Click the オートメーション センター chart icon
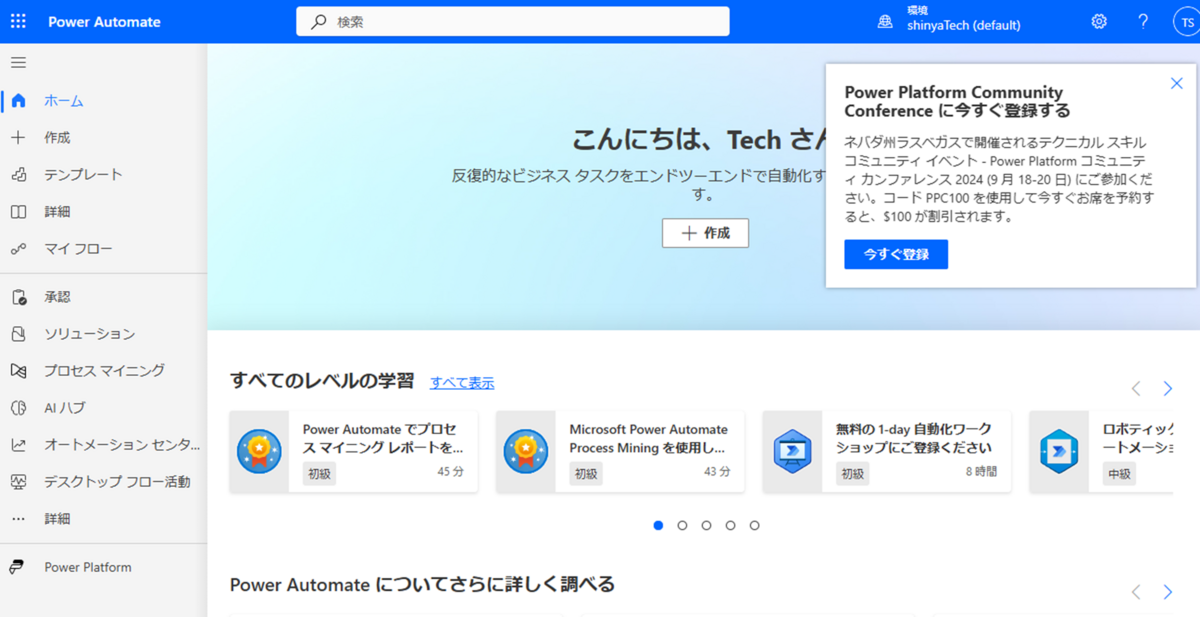 pyautogui.click(x=18, y=445)
